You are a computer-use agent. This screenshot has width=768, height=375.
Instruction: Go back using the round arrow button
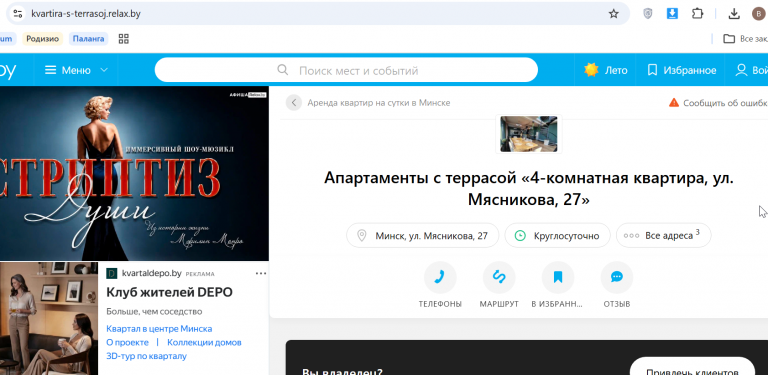point(294,103)
